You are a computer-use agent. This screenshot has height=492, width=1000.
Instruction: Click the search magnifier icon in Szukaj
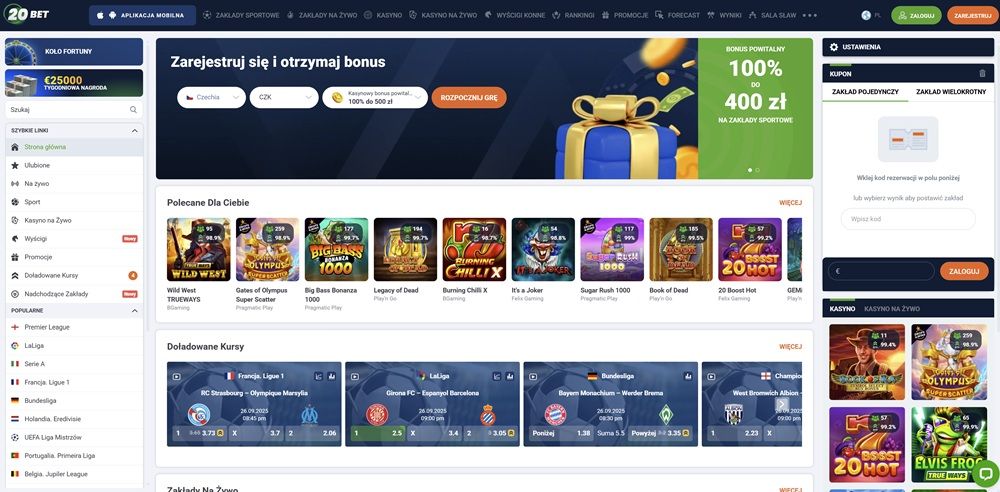point(133,110)
